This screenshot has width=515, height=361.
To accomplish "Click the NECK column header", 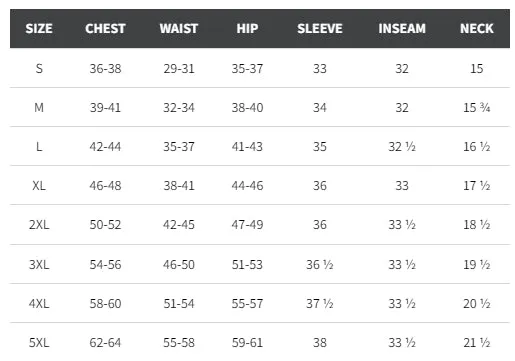I will (477, 29).
